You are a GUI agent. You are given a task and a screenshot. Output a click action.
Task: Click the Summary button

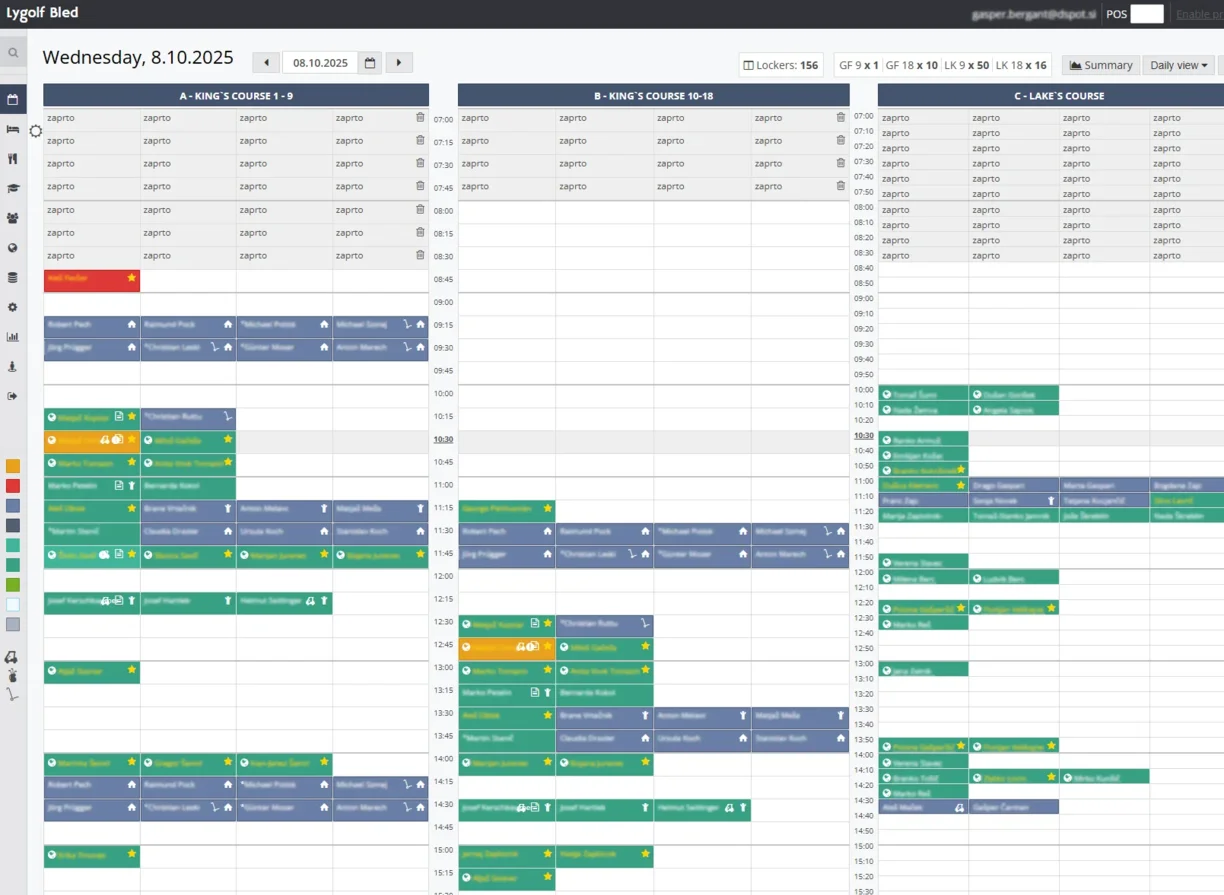1100,65
